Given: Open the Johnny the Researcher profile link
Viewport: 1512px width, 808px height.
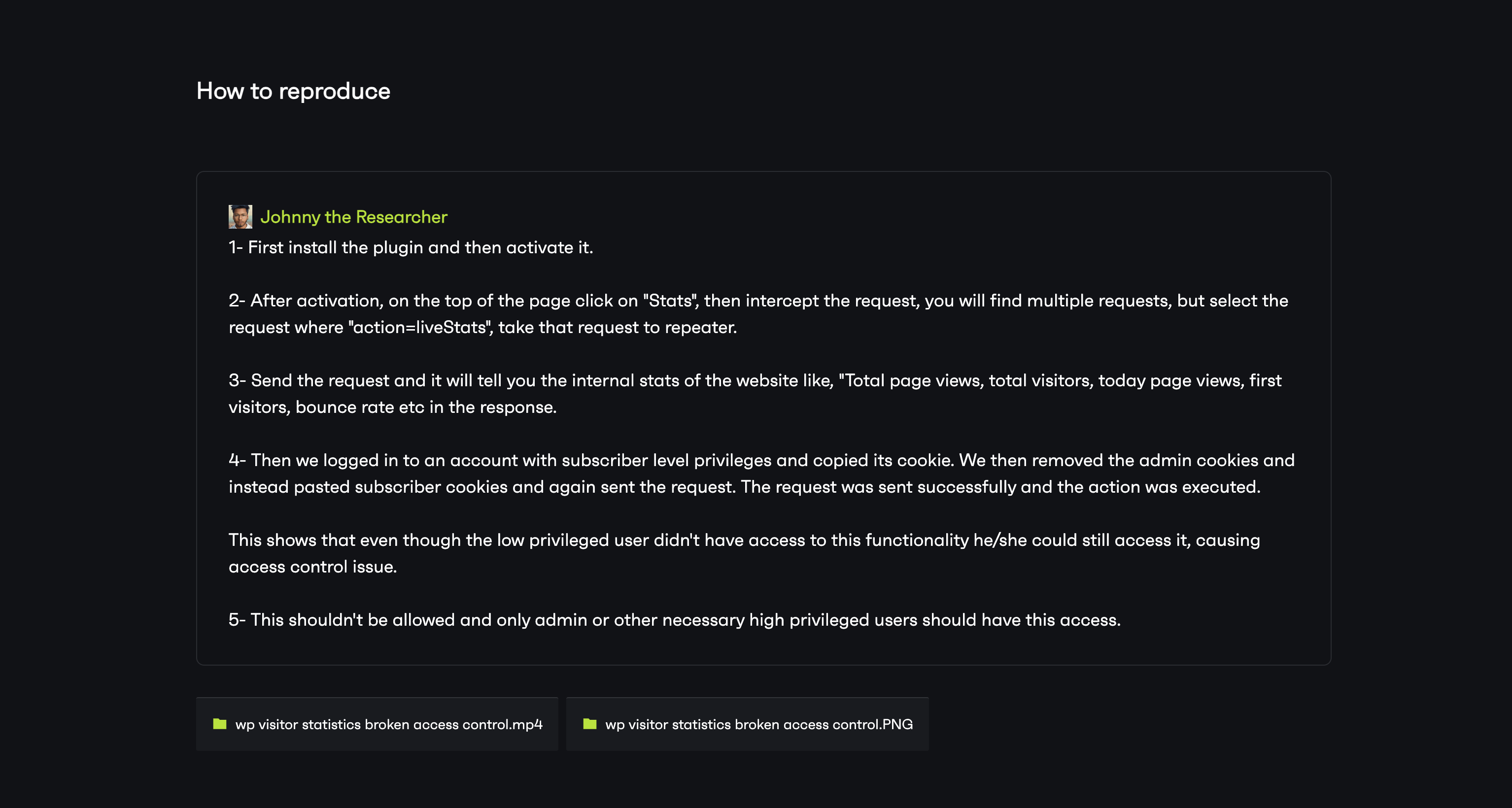Looking at the screenshot, I should point(353,217).
